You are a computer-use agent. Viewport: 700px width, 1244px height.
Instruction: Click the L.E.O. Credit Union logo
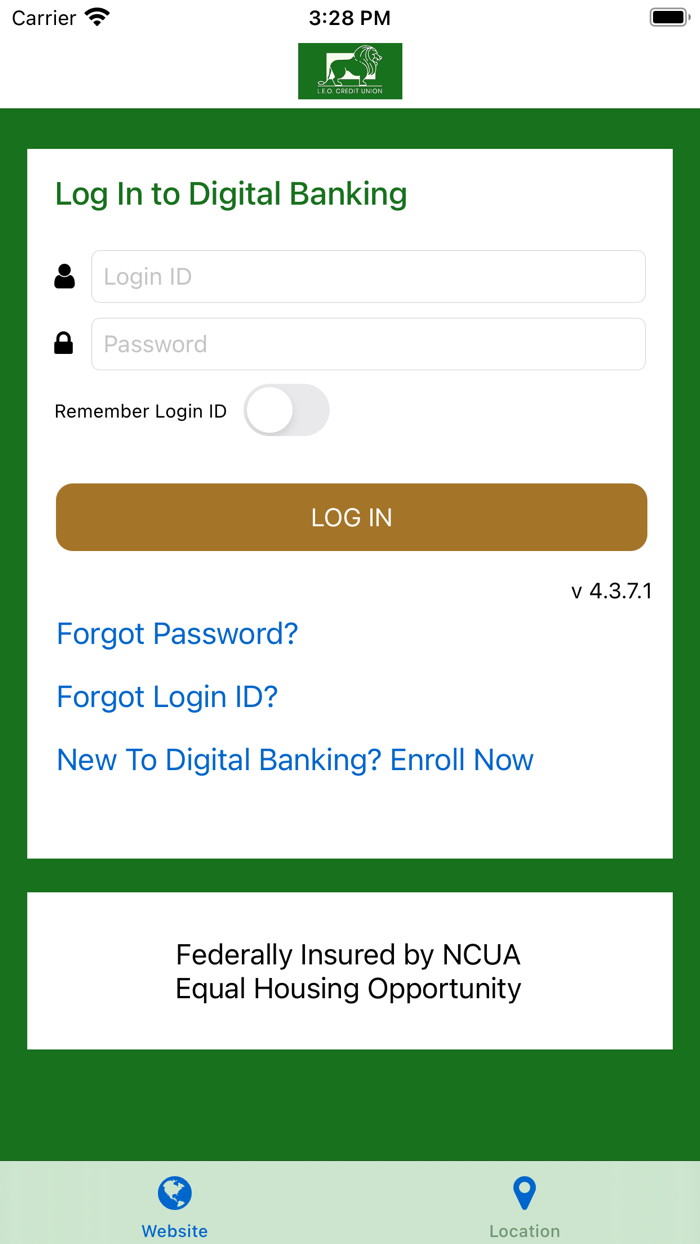pyautogui.click(x=350, y=71)
